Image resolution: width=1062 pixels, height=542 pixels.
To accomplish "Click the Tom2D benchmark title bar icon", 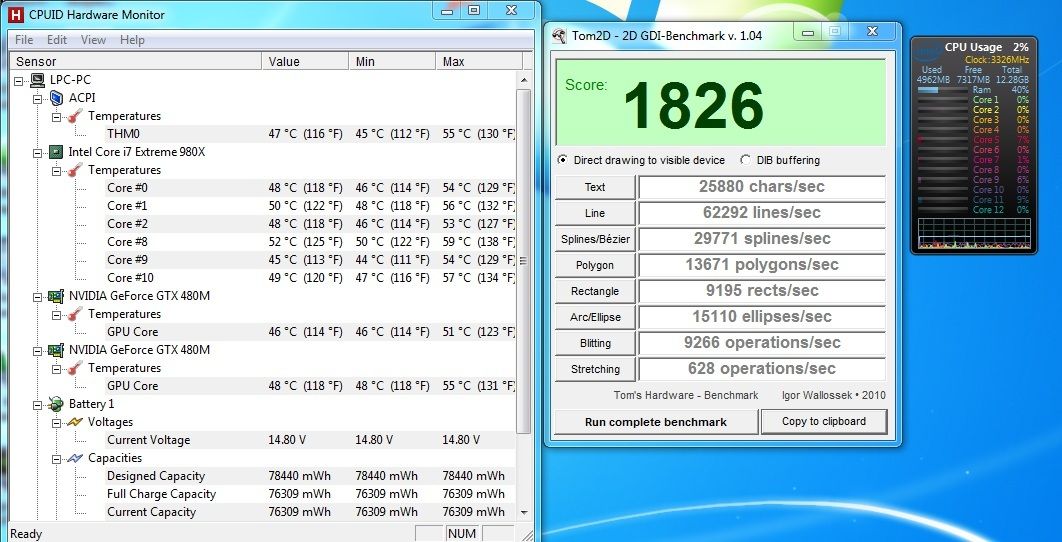I will point(559,35).
